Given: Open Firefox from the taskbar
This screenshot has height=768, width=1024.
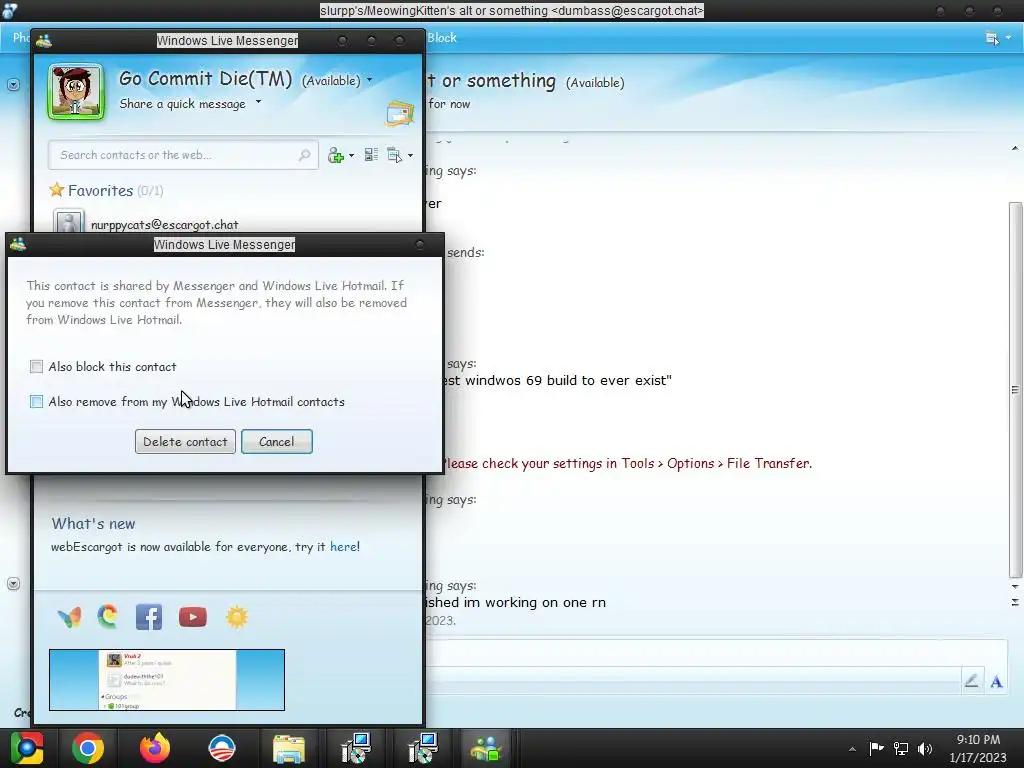Looking at the screenshot, I should [155, 748].
